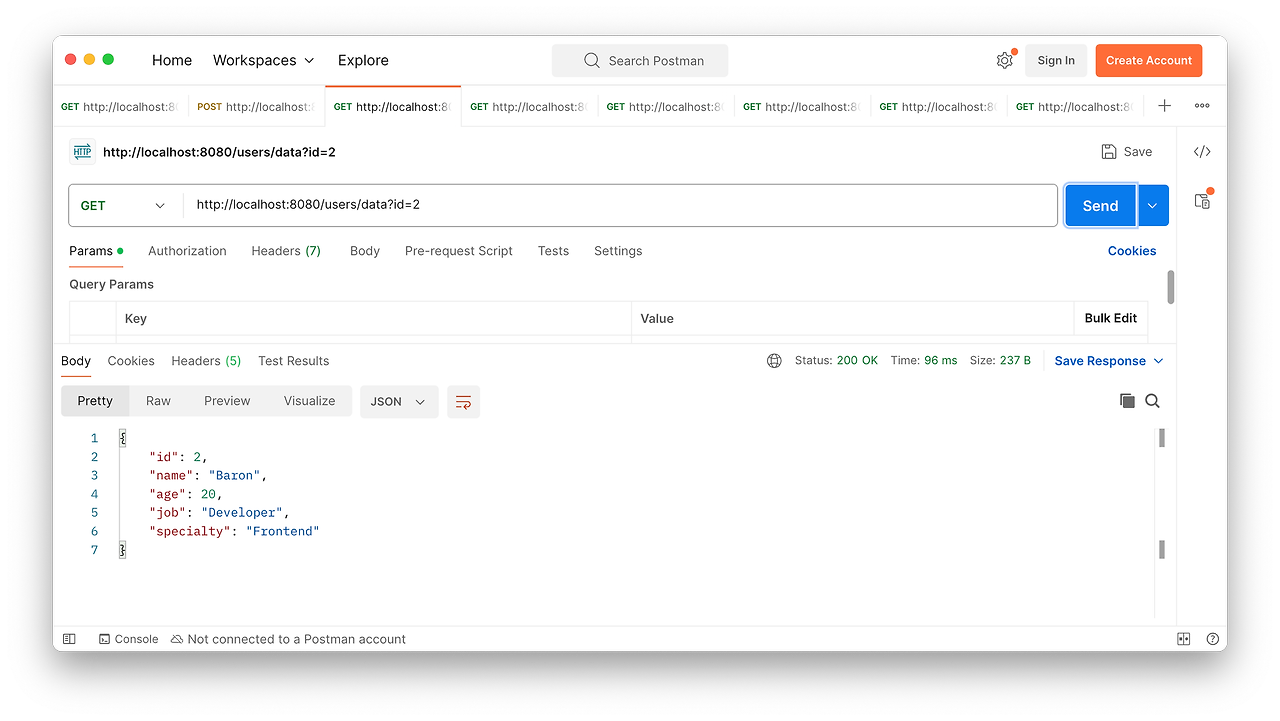Open the request Headers (7) tab
Image resolution: width=1280 pixels, height=721 pixels.
[x=286, y=251]
